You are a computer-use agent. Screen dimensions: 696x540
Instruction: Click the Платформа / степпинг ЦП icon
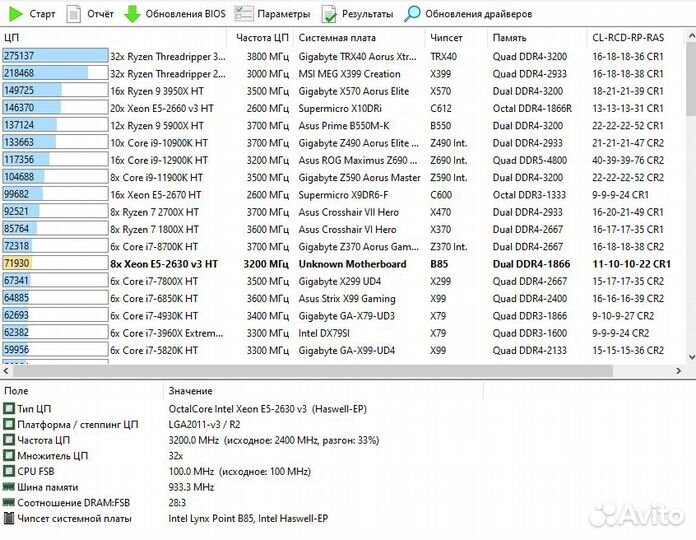pyautogui.click(x=8, y=424)
